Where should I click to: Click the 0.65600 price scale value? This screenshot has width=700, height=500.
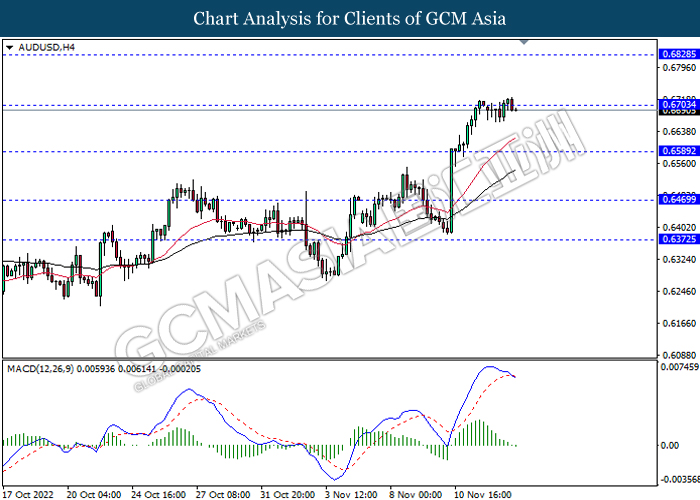pos(679,164)
